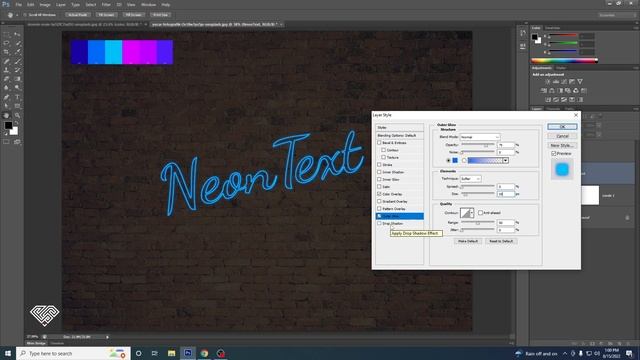640x360 pixels.
Task: Select the Crop tool
Action: tap(6, 52)
